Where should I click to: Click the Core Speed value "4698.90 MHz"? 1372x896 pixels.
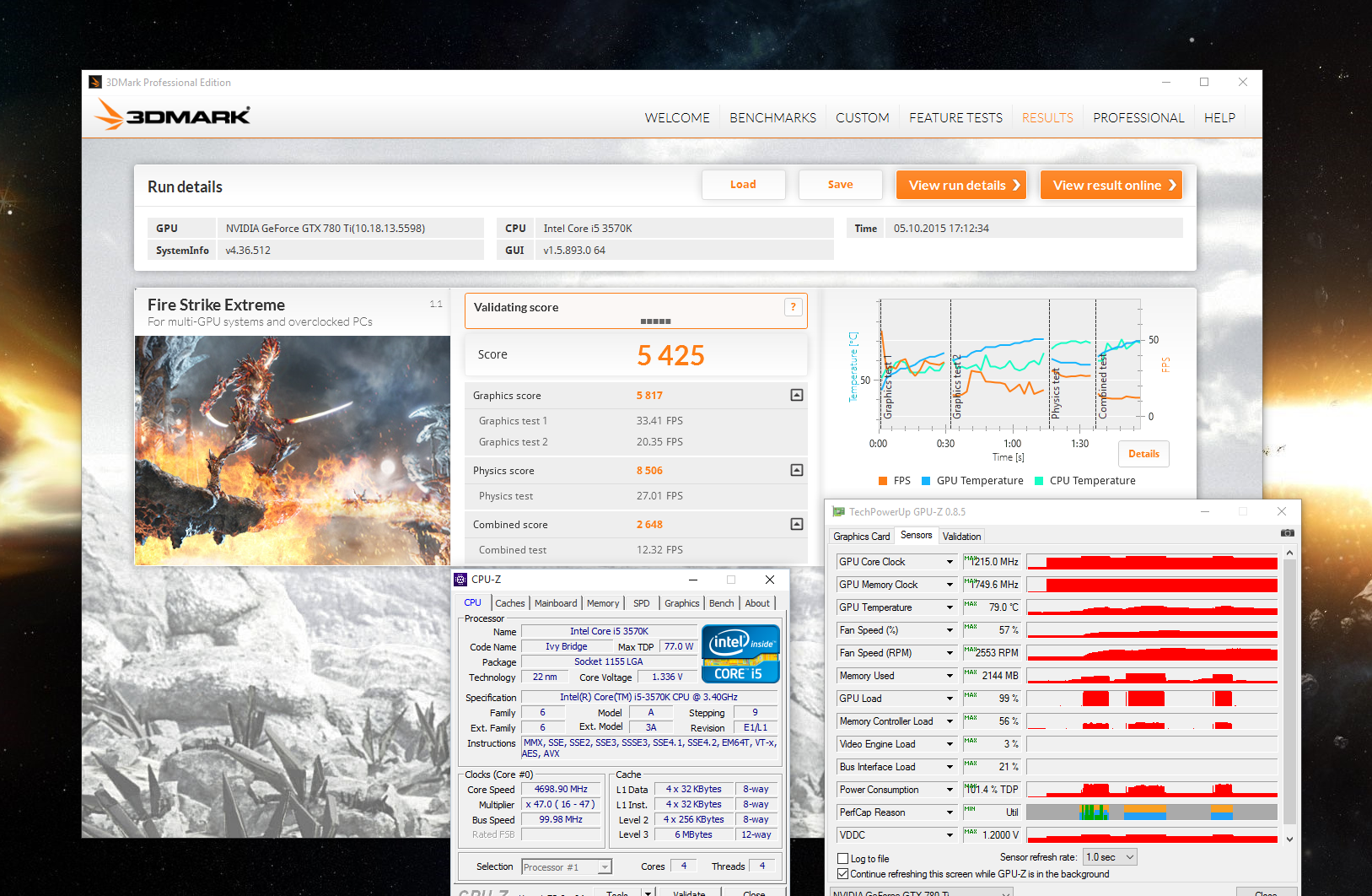561,790
